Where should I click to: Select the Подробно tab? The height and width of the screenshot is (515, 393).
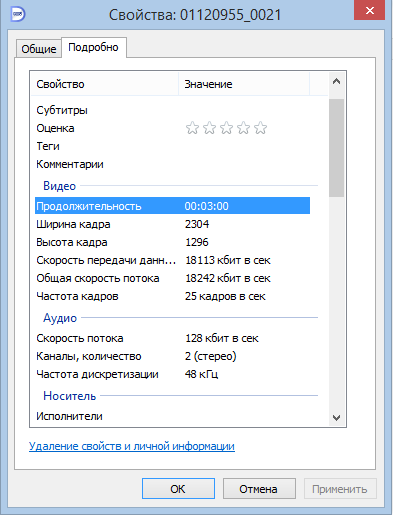click(93, 47)
